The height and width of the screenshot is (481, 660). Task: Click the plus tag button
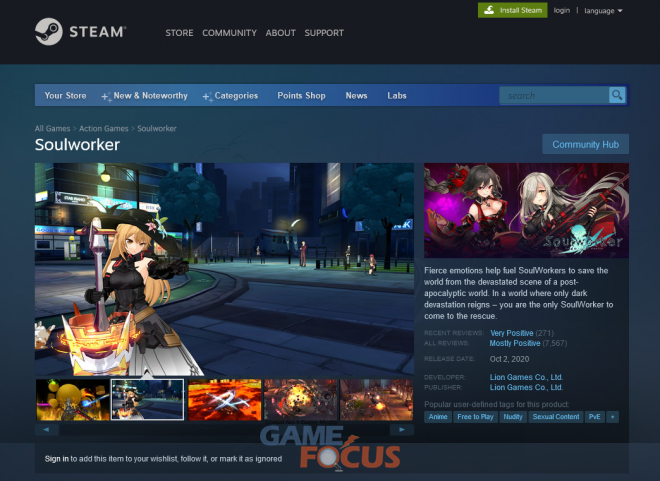(x=612, y=417)
